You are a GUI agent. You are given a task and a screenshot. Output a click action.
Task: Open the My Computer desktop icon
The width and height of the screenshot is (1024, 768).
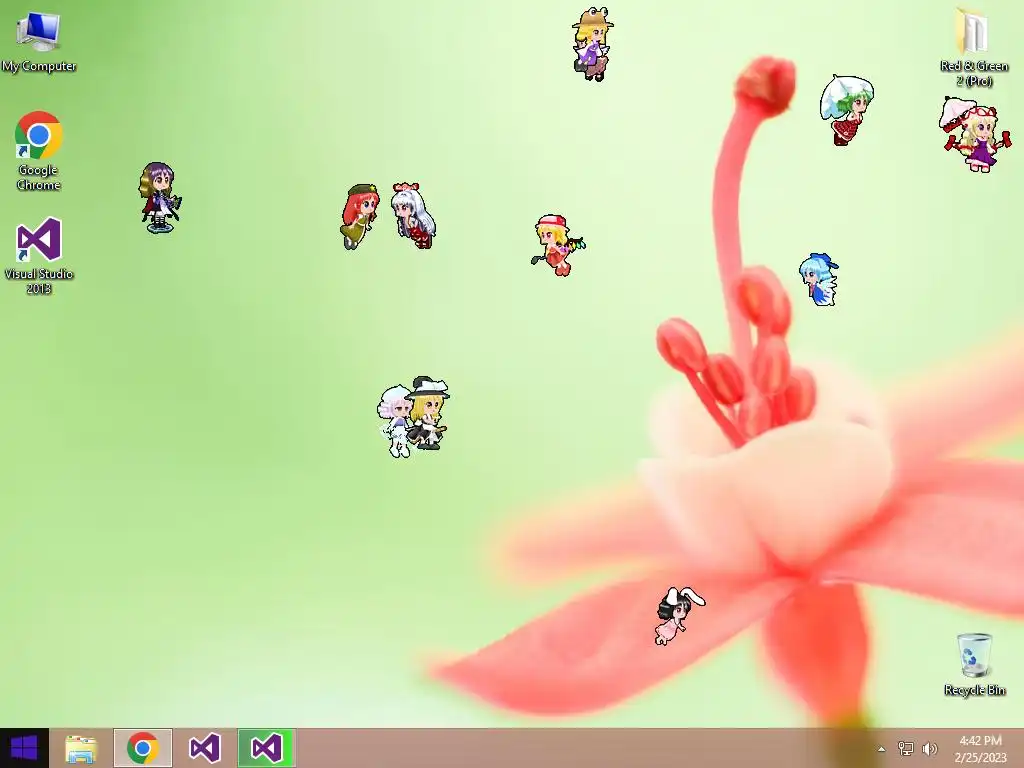[x=39, y=41]
